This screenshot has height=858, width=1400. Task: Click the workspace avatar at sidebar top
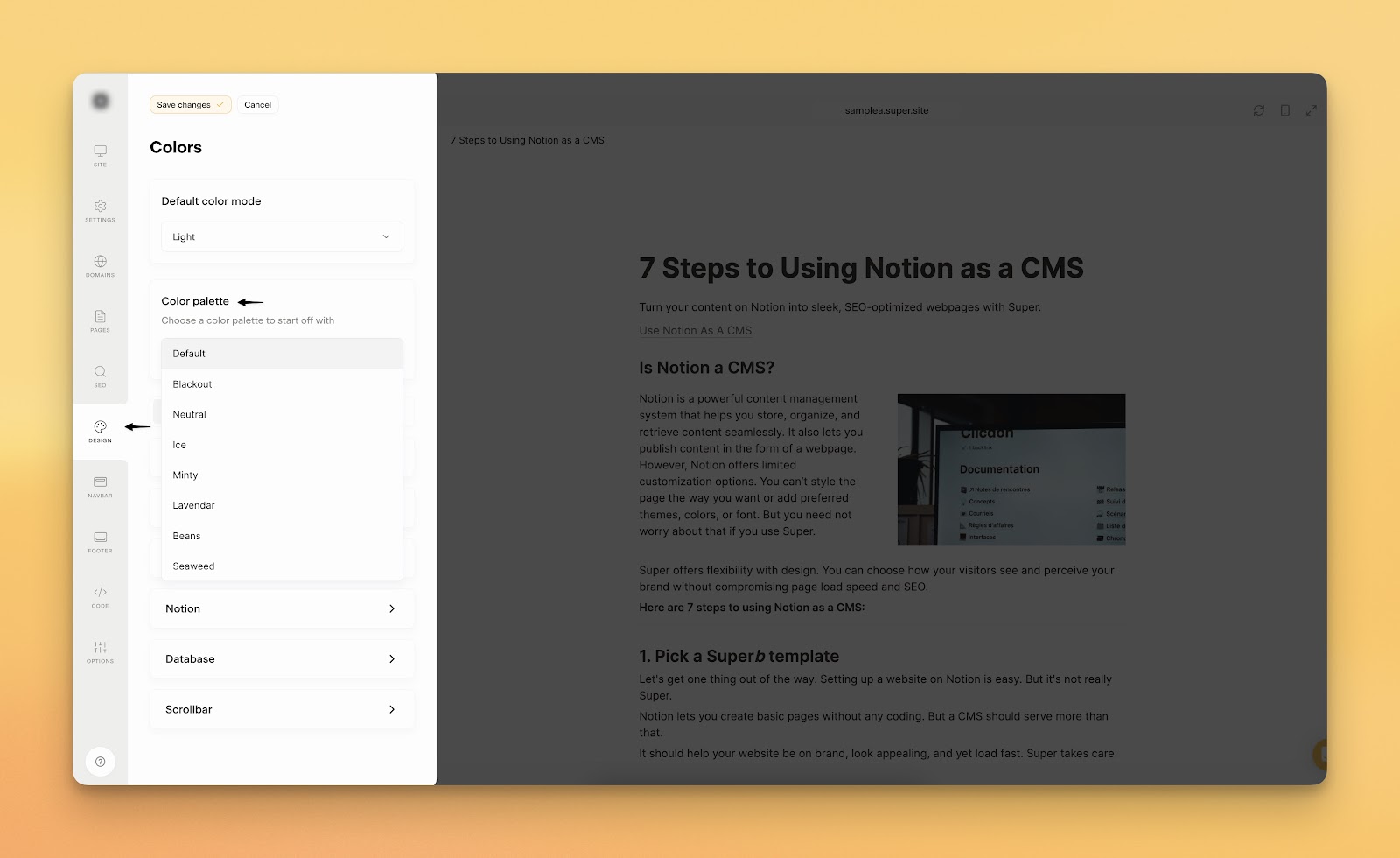click(101, 102)
